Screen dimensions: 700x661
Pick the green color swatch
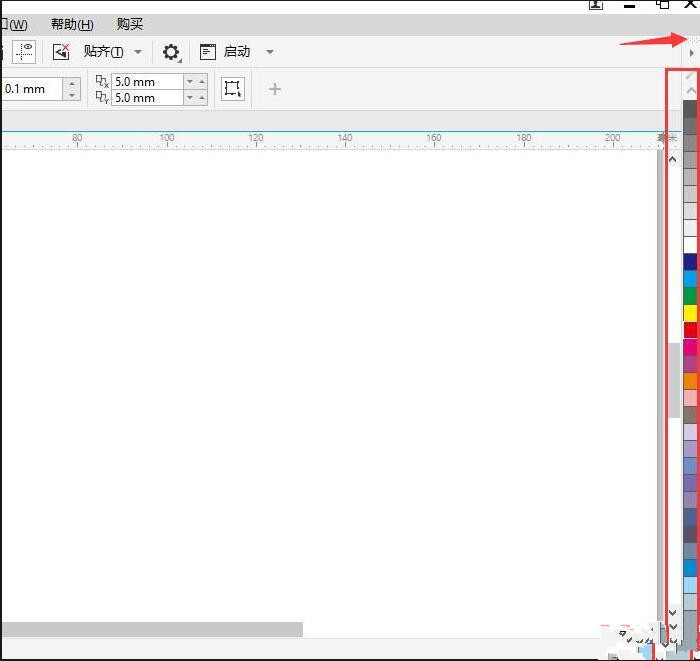point(690,296)
